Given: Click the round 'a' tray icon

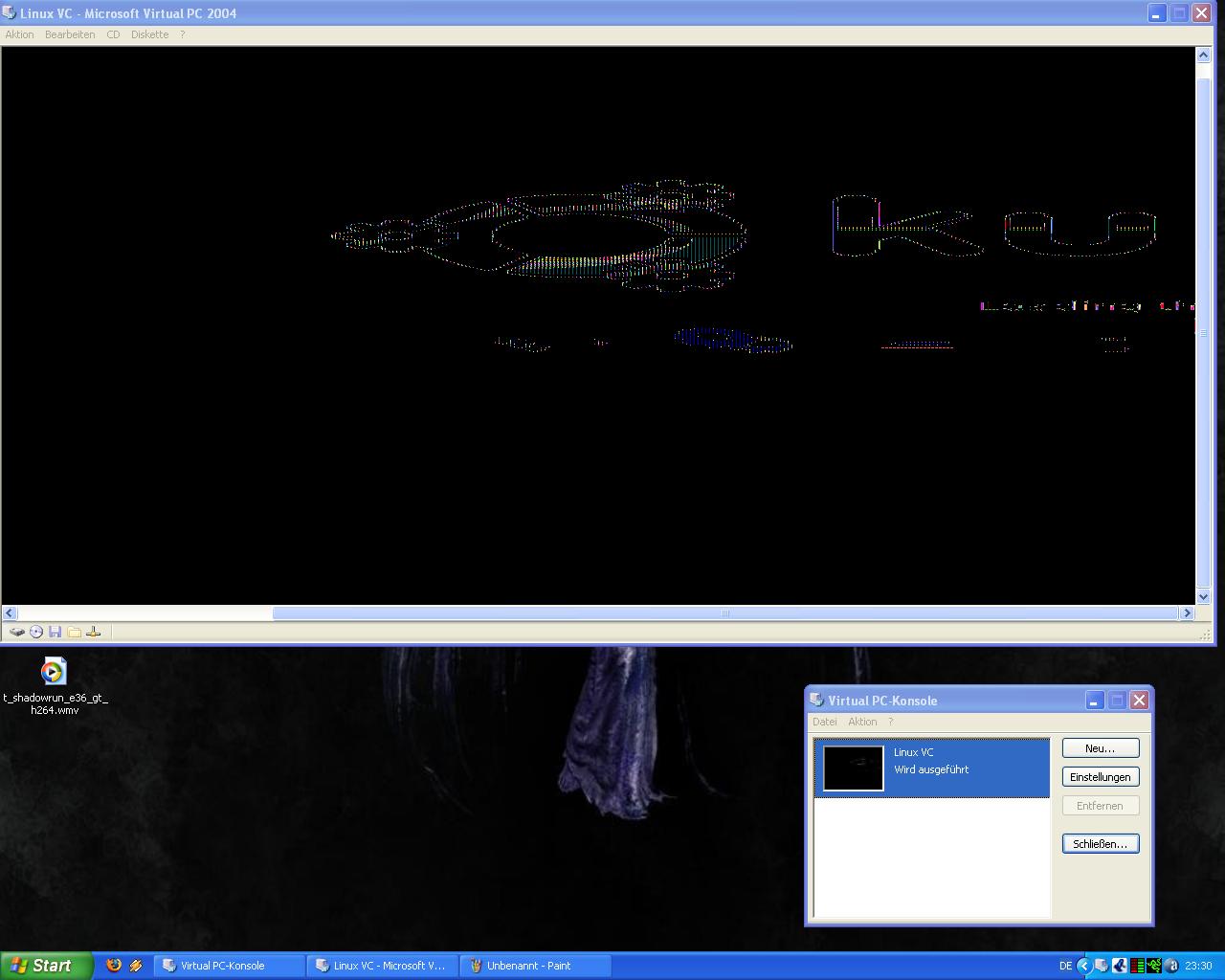Looking at the screenshot, I should pyautogui.click(x=1171, y=966).
